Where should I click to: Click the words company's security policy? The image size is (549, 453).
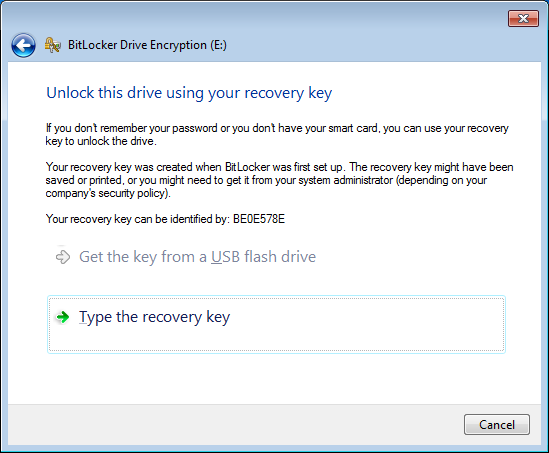click(105, 193)
